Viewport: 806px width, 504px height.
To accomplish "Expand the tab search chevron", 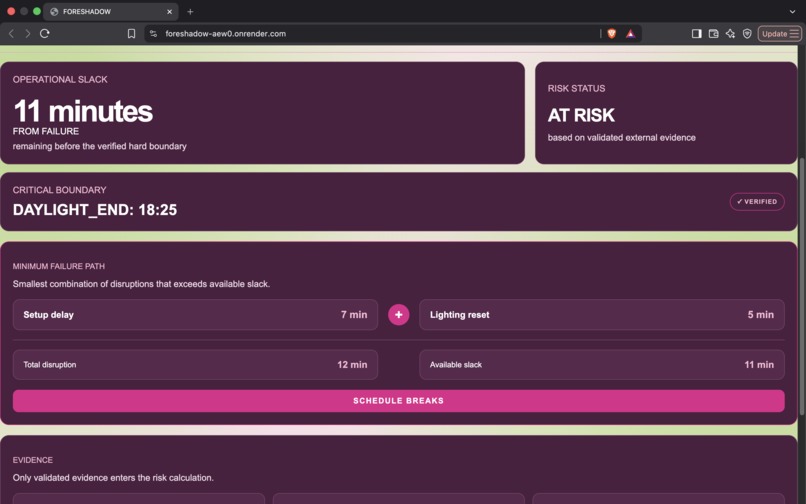I will [x=792, y=11].
